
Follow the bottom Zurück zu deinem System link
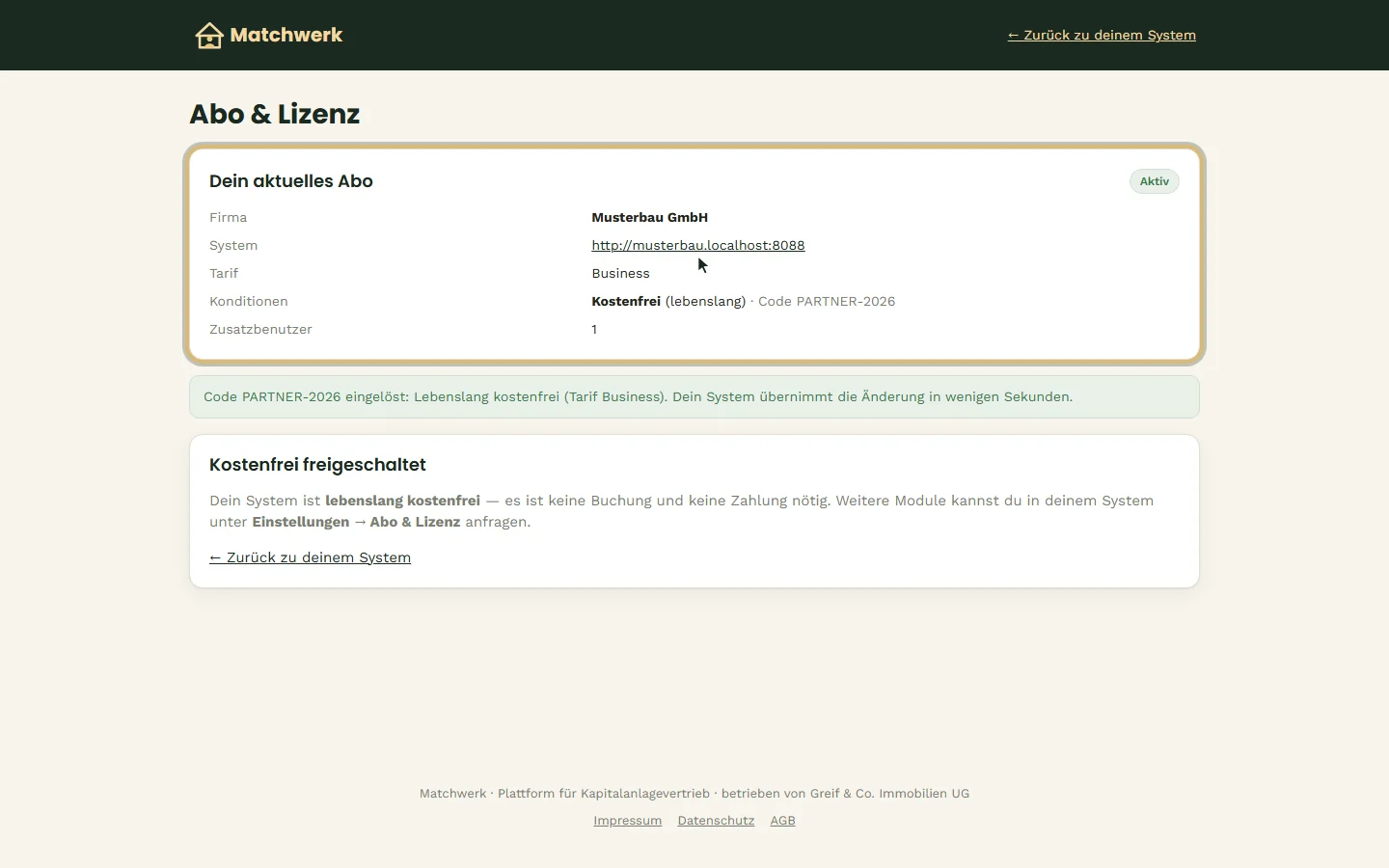point(310,557)
